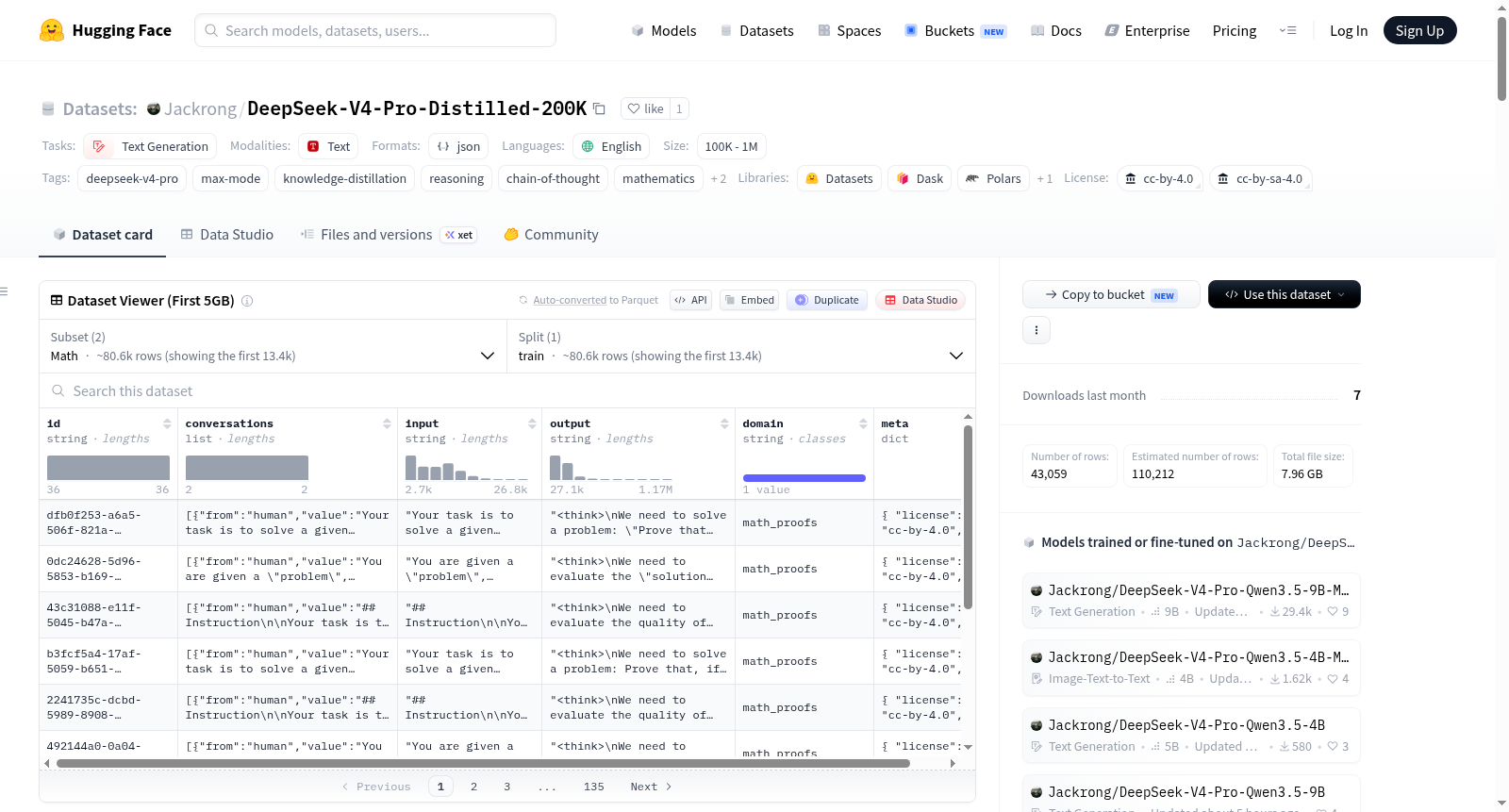Open the Enterprise page
This screenshot has height=812, width=1509.
click(x=1147, y=30)
